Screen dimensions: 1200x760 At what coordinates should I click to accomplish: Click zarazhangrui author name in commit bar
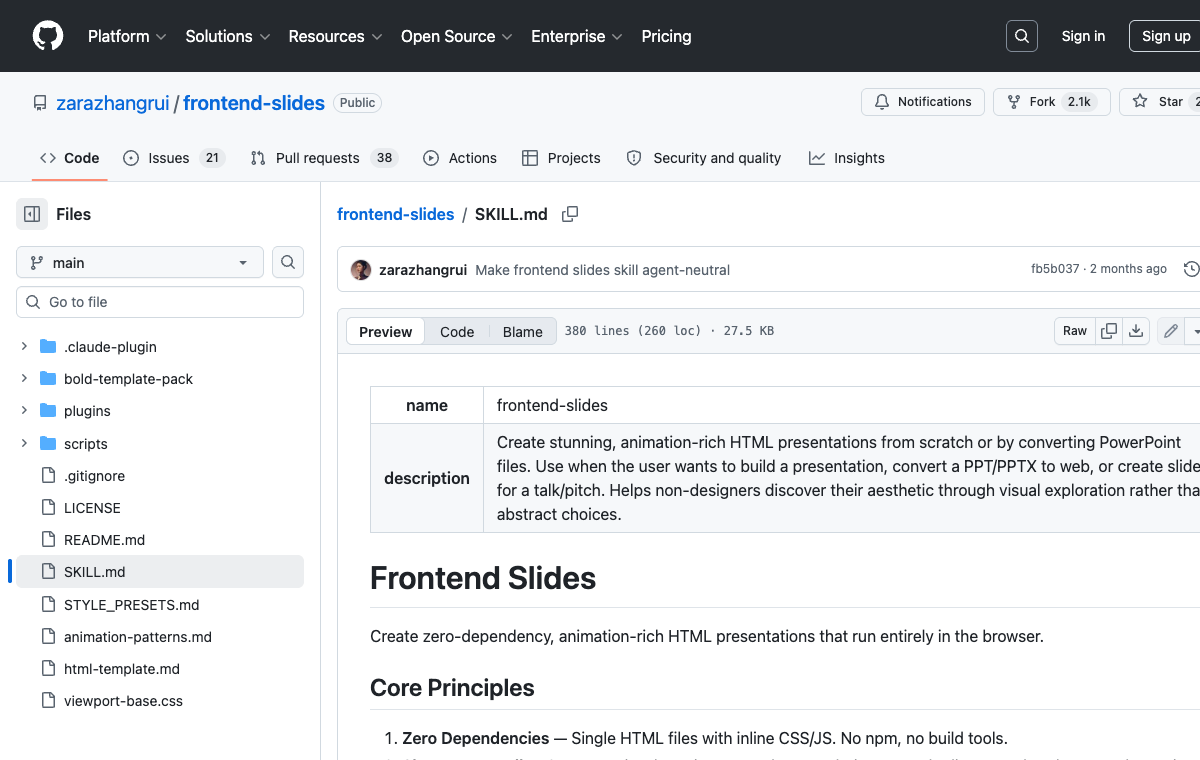[423, 270]
